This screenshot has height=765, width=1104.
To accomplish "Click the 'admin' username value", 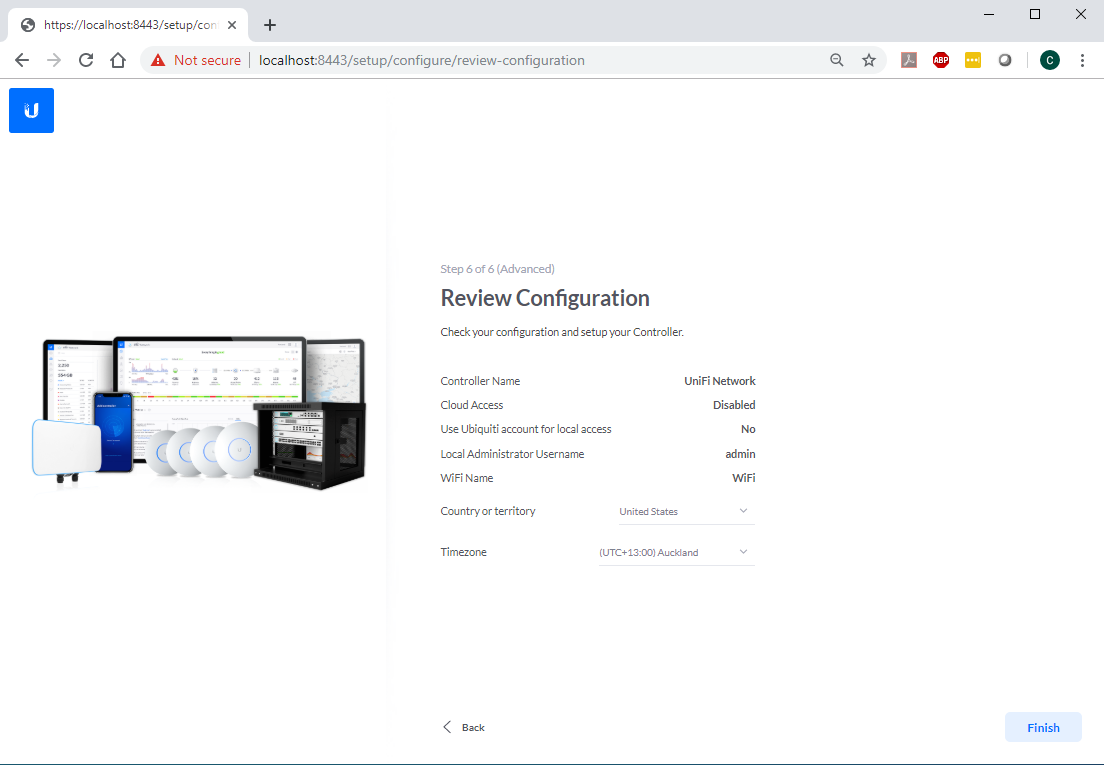I will point(740,454).
